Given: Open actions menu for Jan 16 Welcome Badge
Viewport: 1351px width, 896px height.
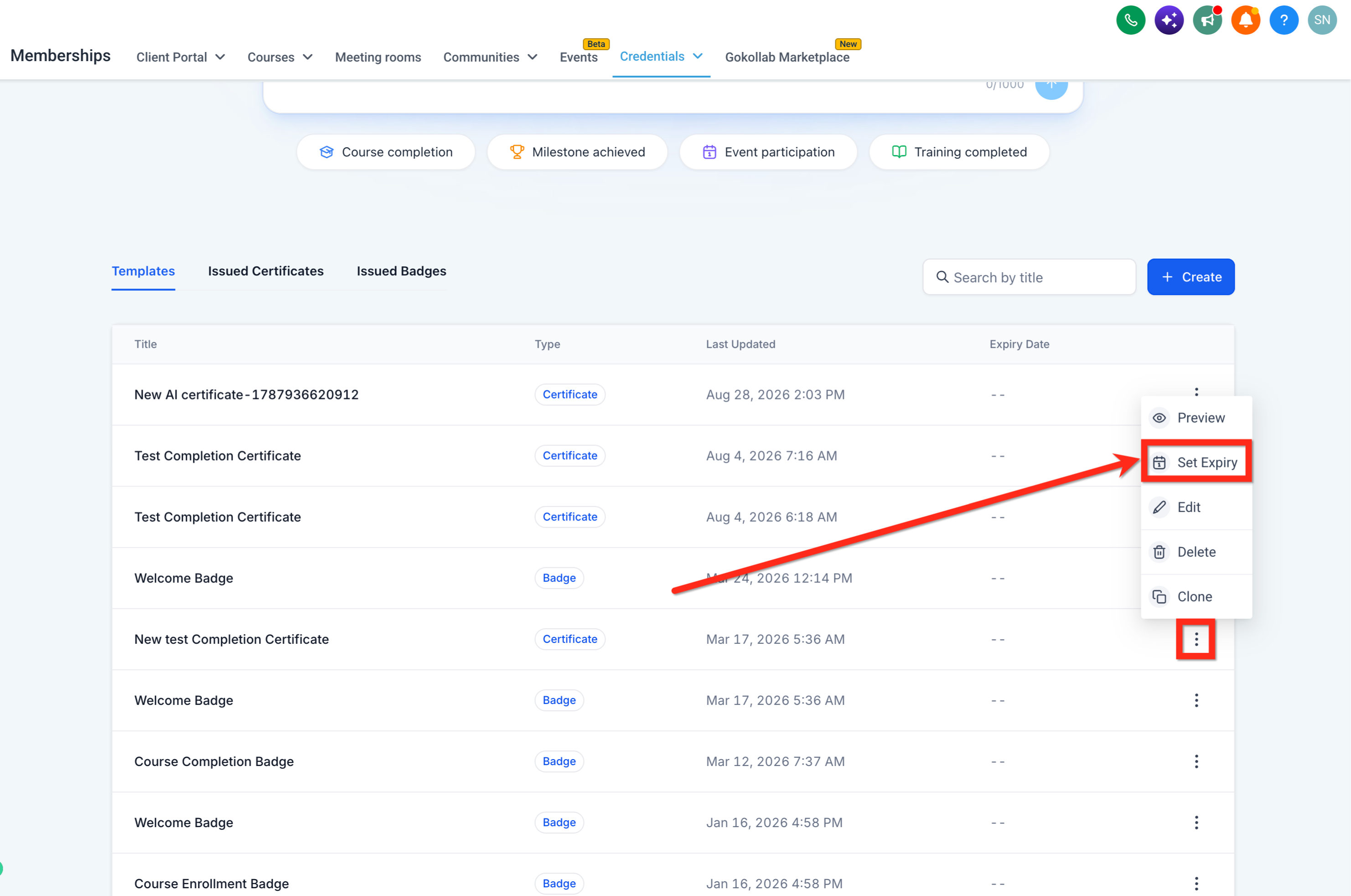Looking at the screenshot, I should click(x=1196, y=823).
